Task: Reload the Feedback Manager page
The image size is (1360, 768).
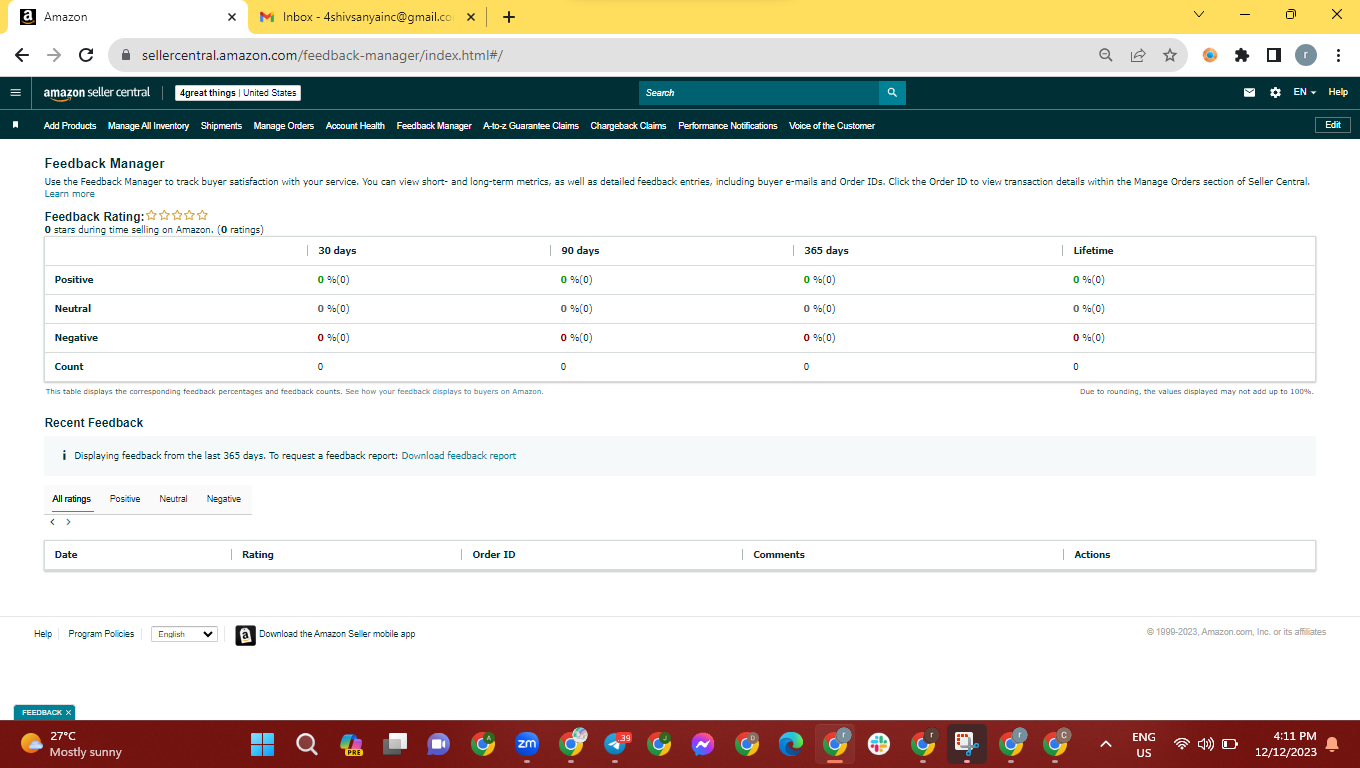Action: pos(86,55)
